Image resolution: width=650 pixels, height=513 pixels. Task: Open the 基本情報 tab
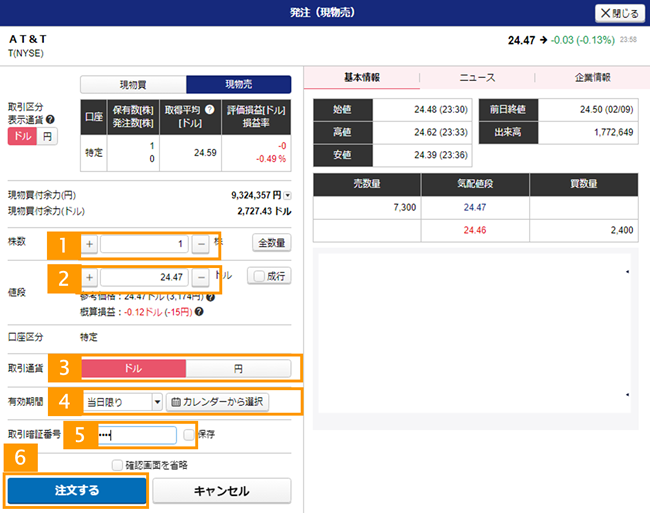click(x=362, y=77)
